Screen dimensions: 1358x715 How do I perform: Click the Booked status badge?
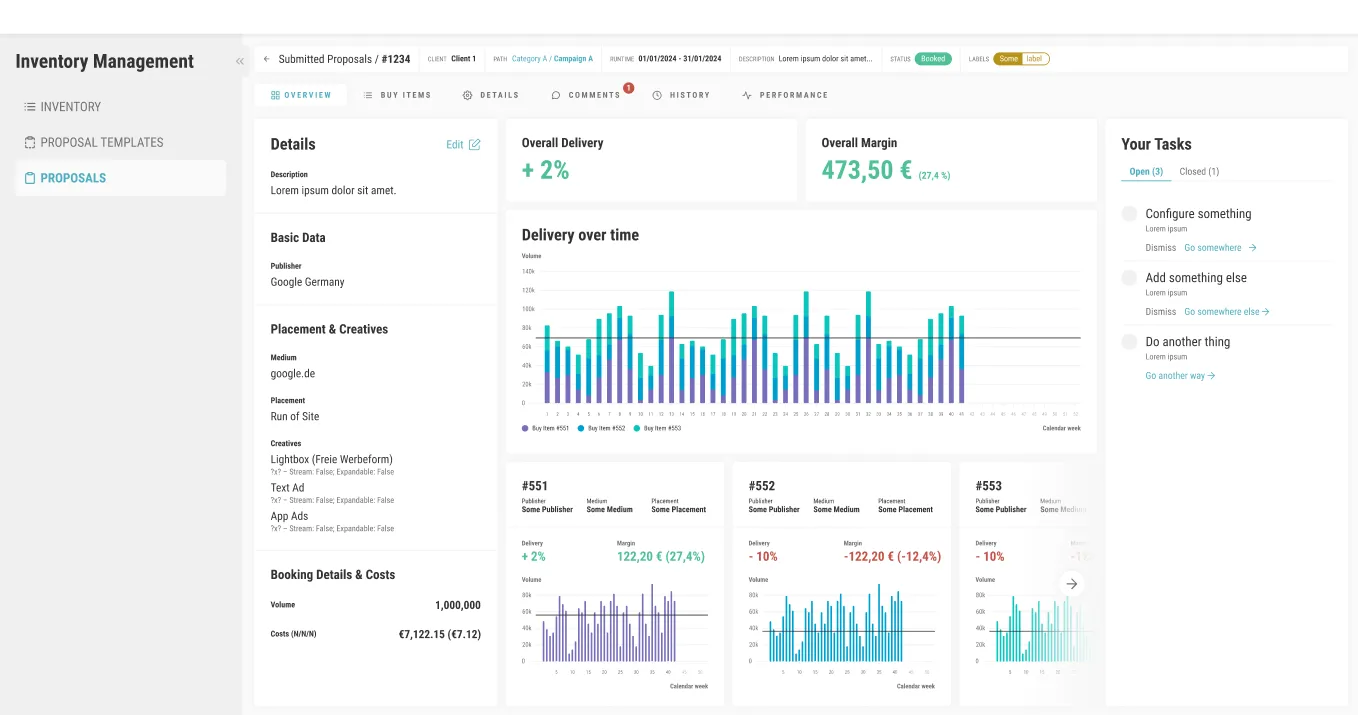933,59
